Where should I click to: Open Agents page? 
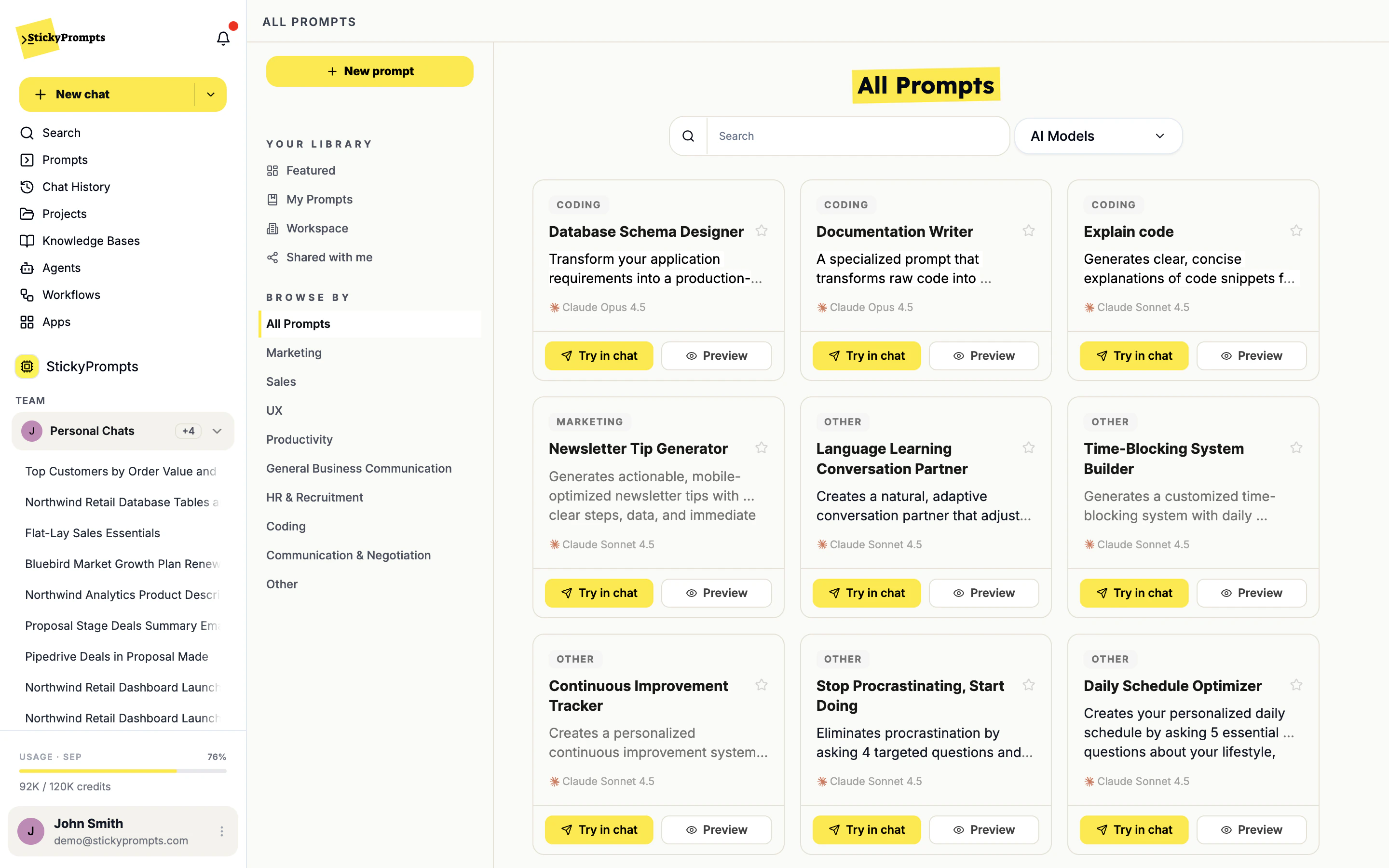(50, 268)
